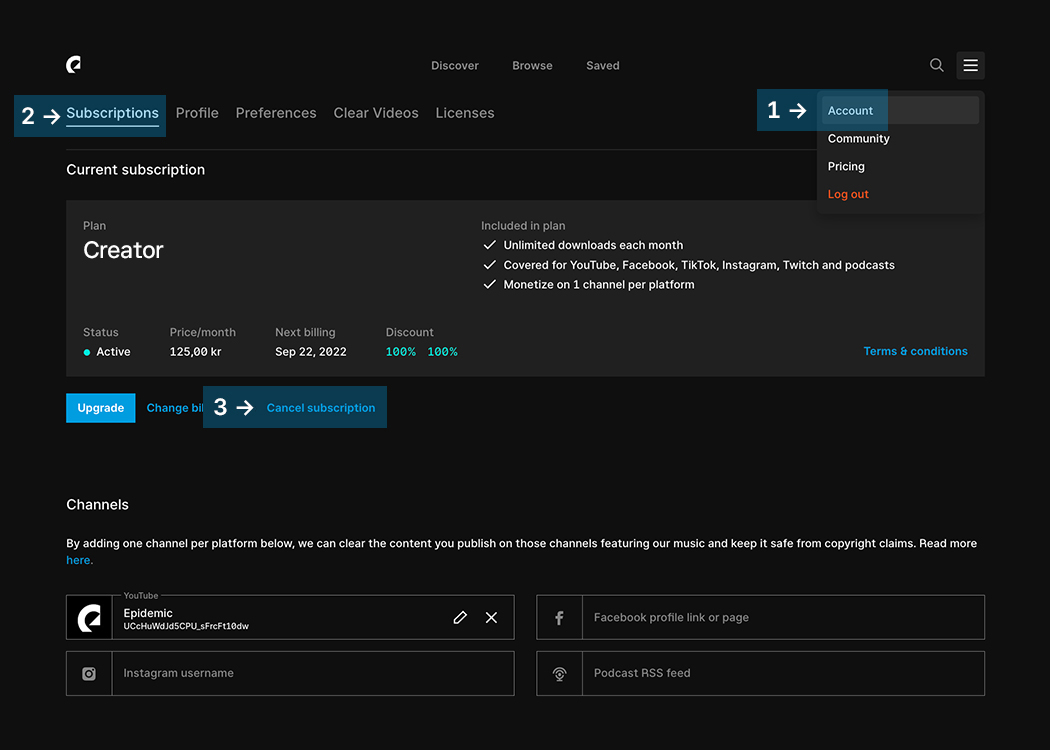
Task: Click 'Monetize on 1 channel per platform'
Action: pos(599,285)
